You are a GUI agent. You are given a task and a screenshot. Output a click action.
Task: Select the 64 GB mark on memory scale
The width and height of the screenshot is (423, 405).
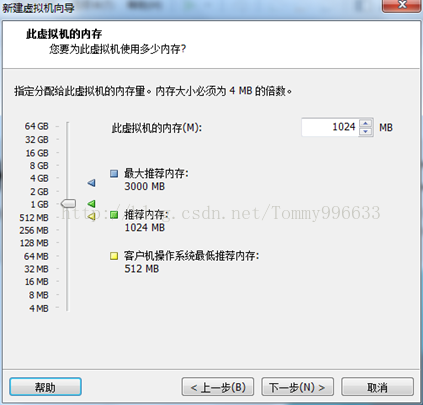click(x=37, y=126)
